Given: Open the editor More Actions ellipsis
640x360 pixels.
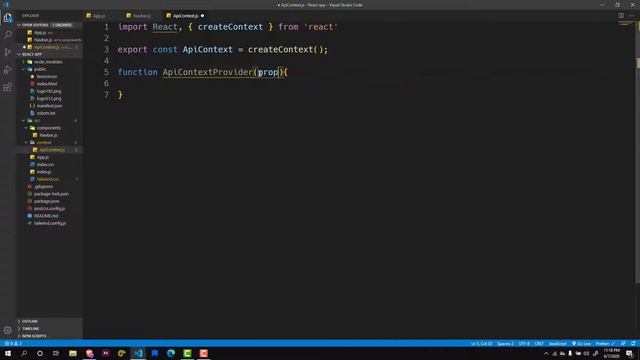Looking at the screenshot, I should [x=632, y=16].
